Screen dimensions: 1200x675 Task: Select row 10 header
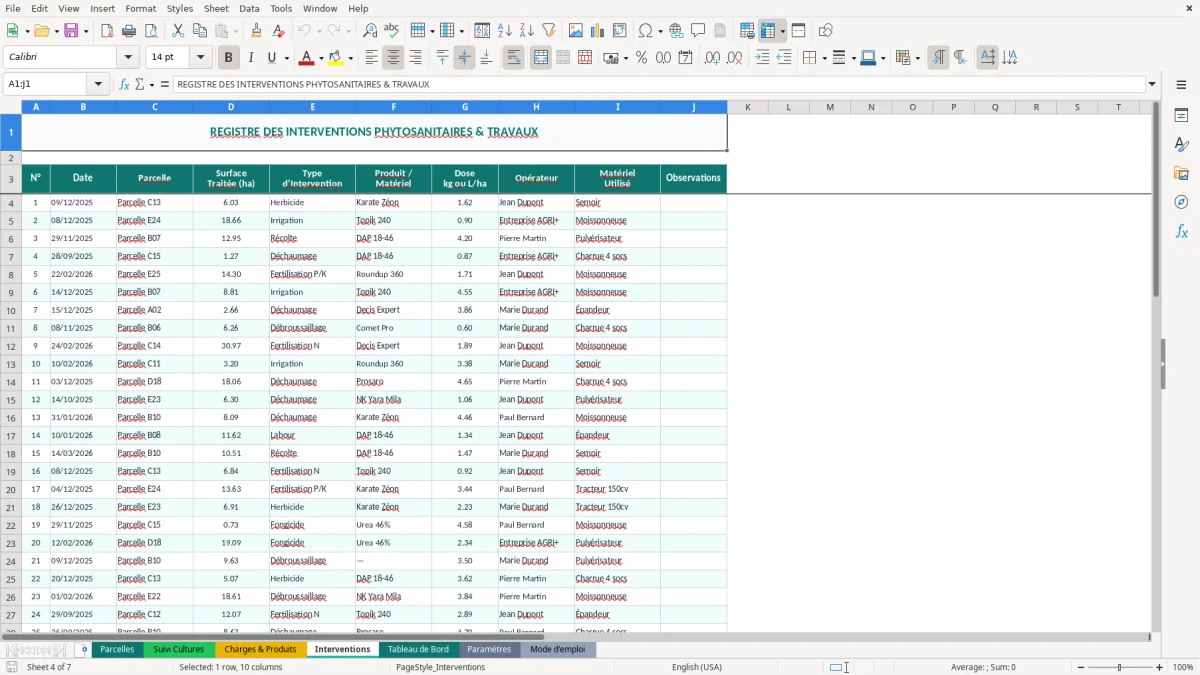pos(11,310)
